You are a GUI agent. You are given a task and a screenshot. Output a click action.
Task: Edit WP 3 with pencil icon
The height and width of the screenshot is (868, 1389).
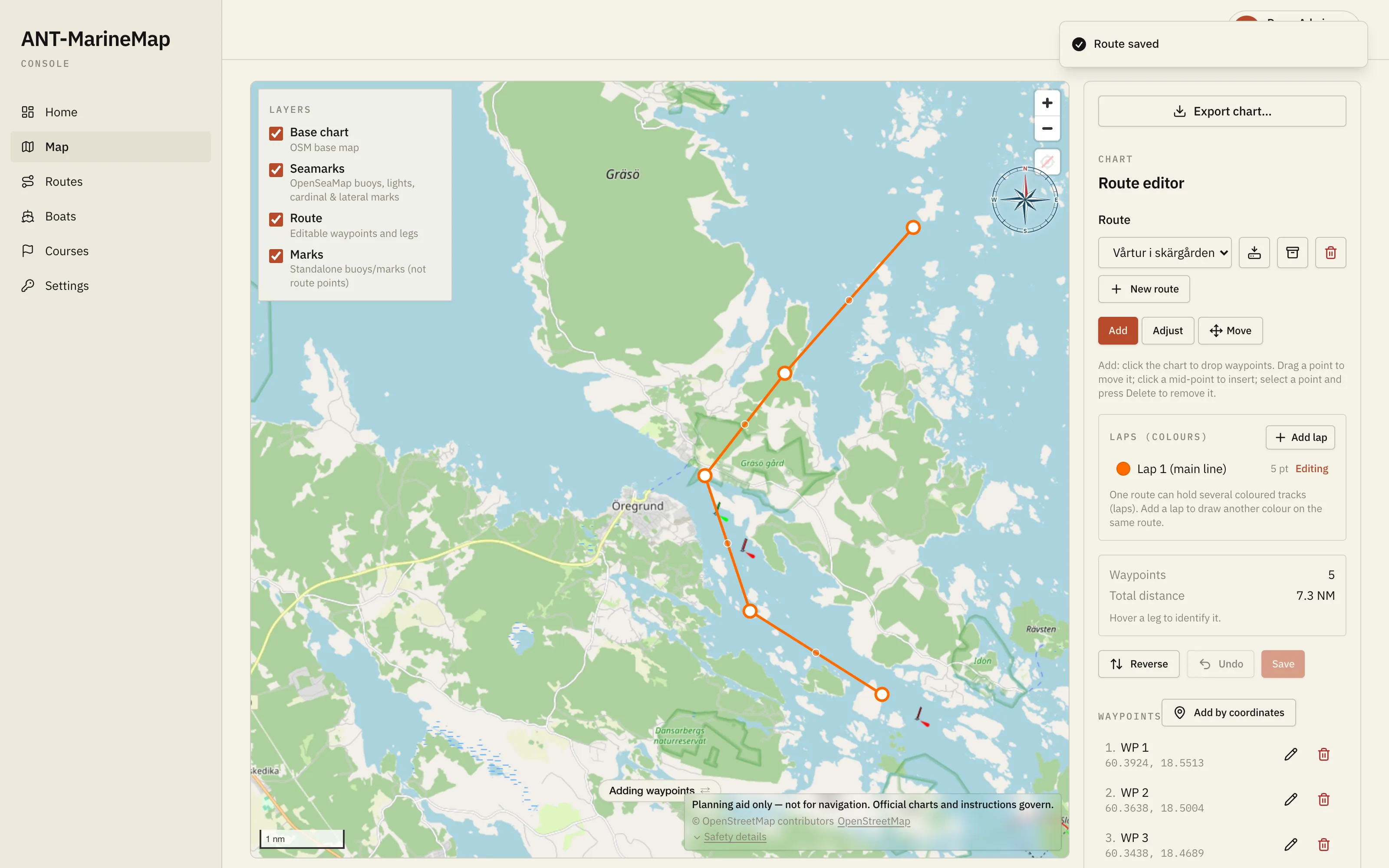[x=1291, y=845]
